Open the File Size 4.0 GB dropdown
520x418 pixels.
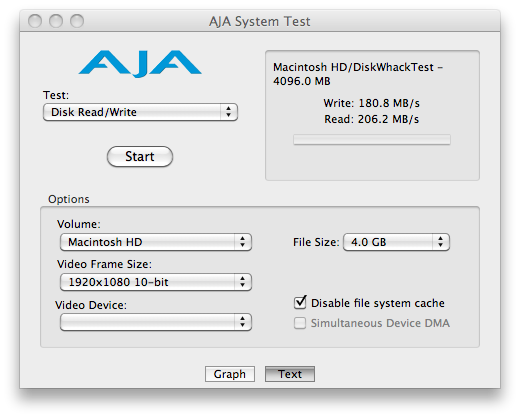tap(396, 242)
